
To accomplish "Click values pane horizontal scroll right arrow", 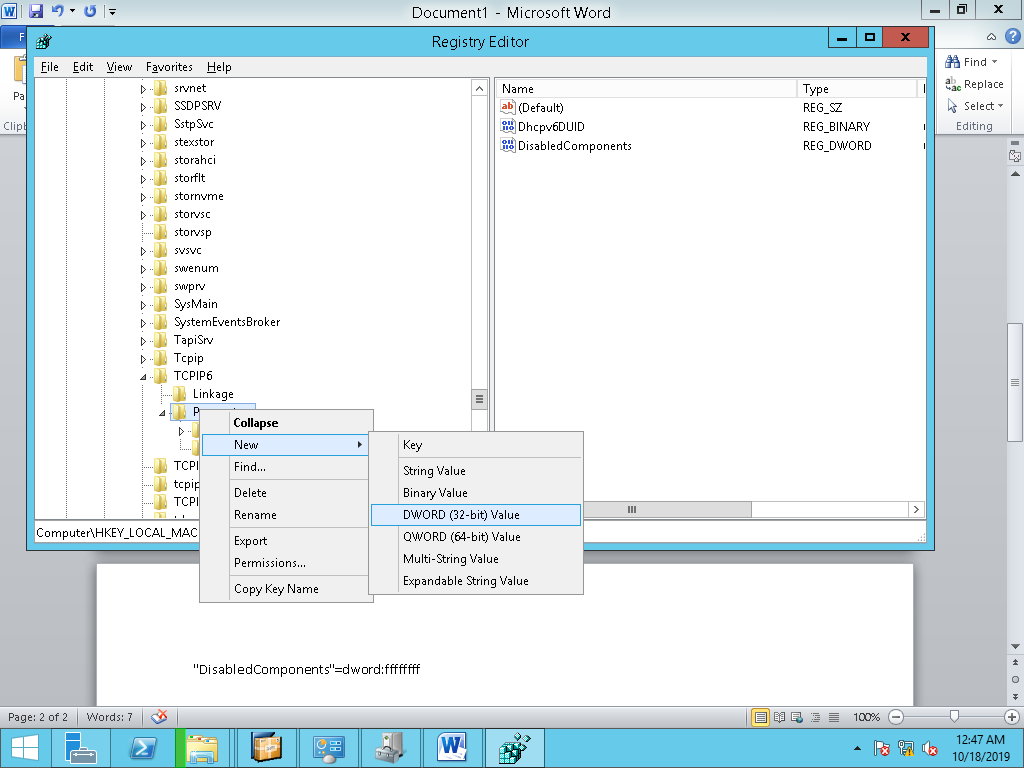I will tap(916, 509).
